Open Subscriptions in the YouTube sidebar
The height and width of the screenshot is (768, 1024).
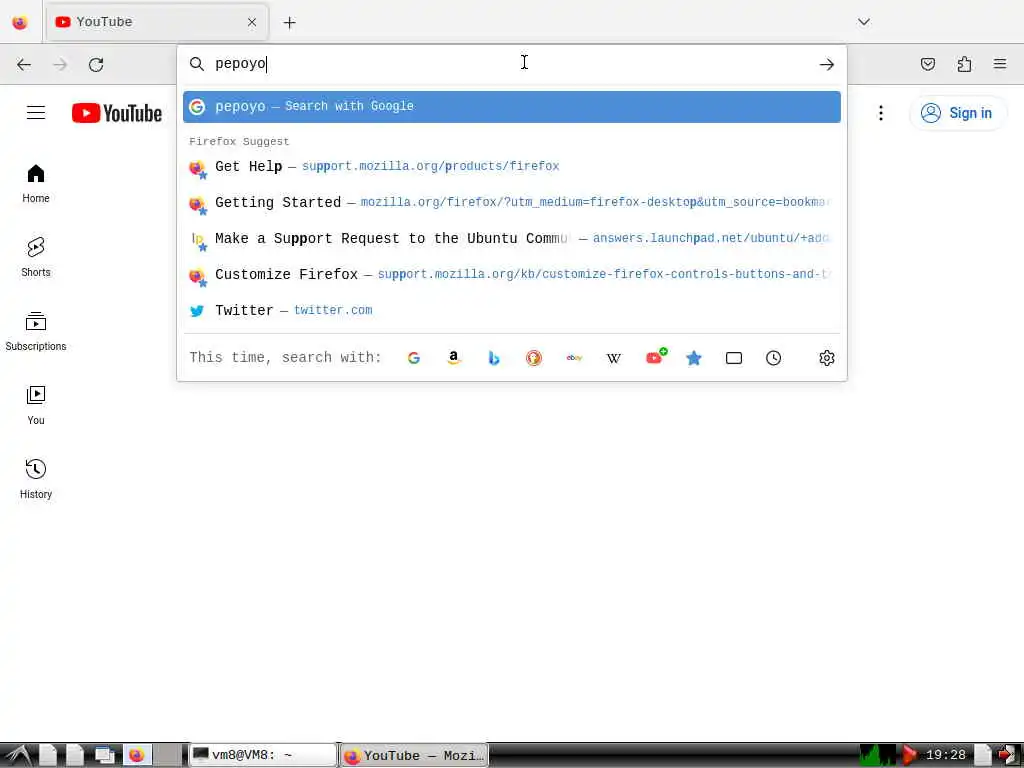36,331
